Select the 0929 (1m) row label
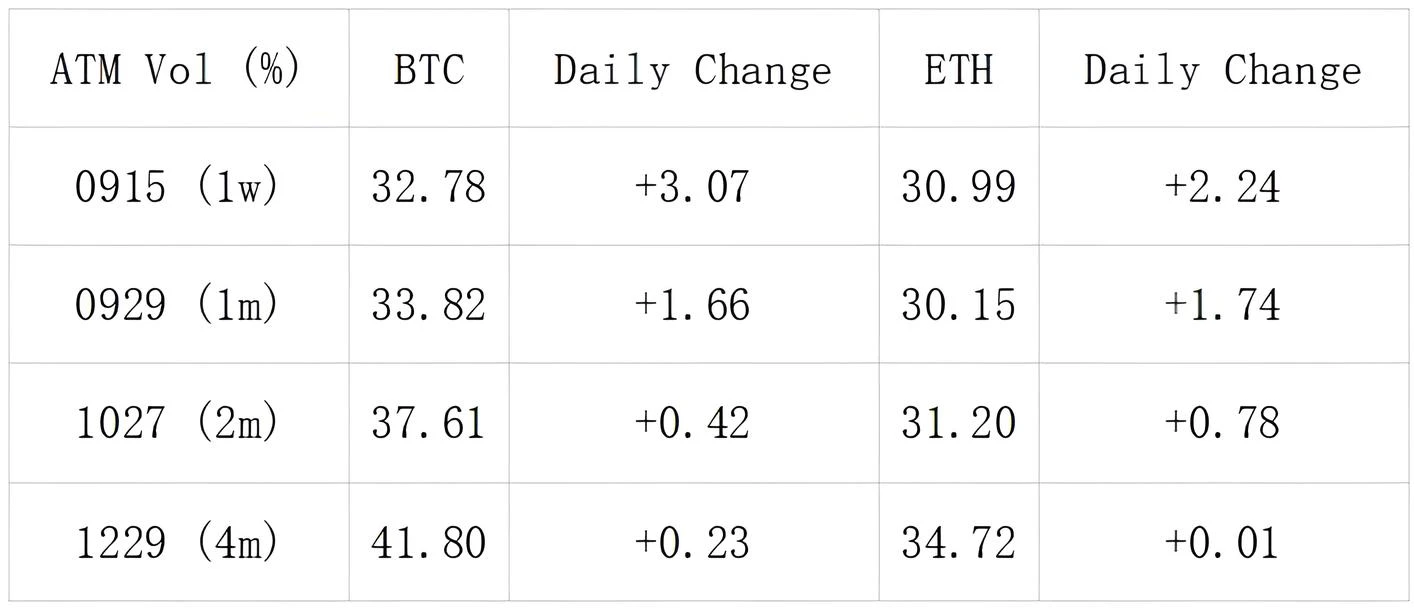1414x608 pixels. (x=176, y=304)
